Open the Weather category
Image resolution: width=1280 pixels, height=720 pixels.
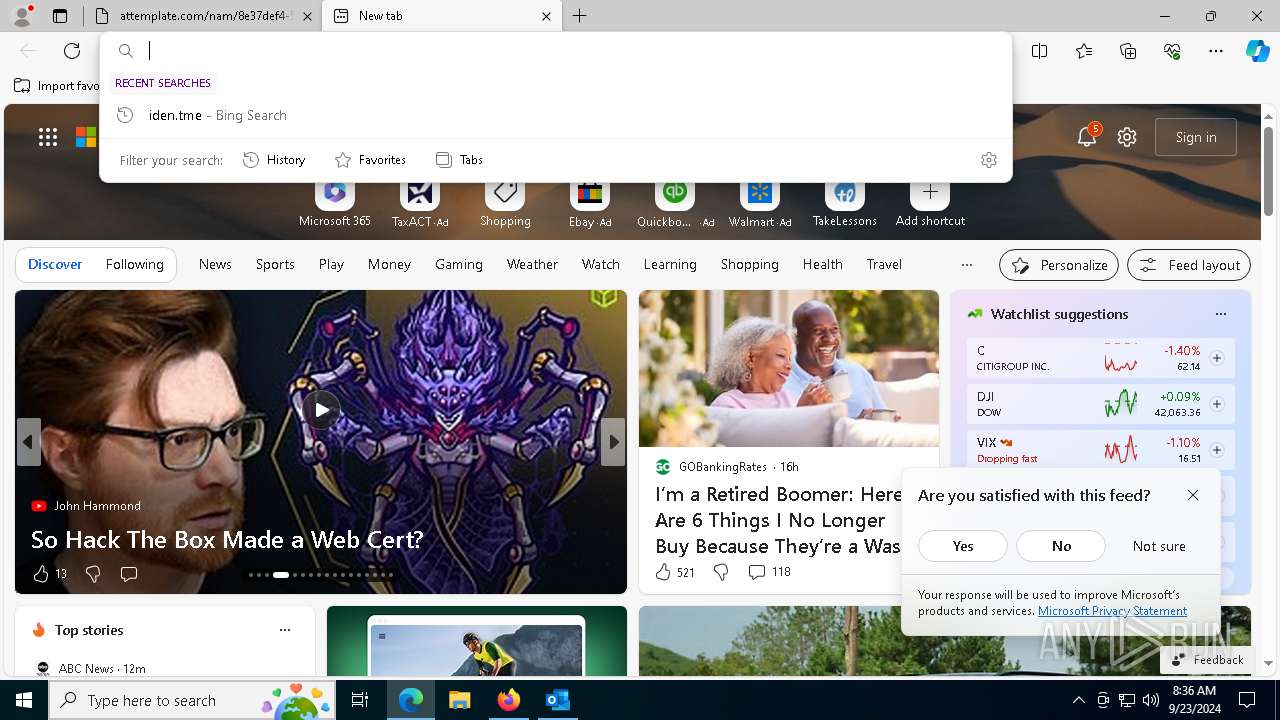pyautogui.click(x=532, y=264)
